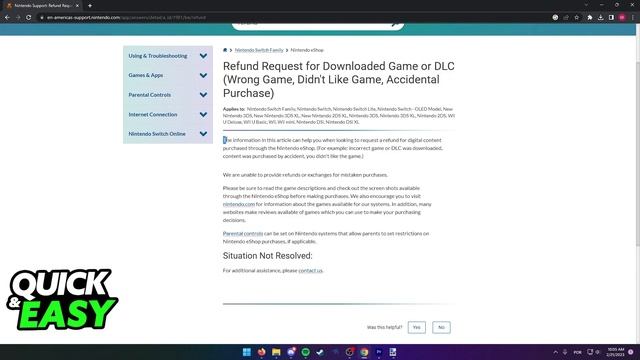Open the tab search chevron in title bar

pos(586,5)
